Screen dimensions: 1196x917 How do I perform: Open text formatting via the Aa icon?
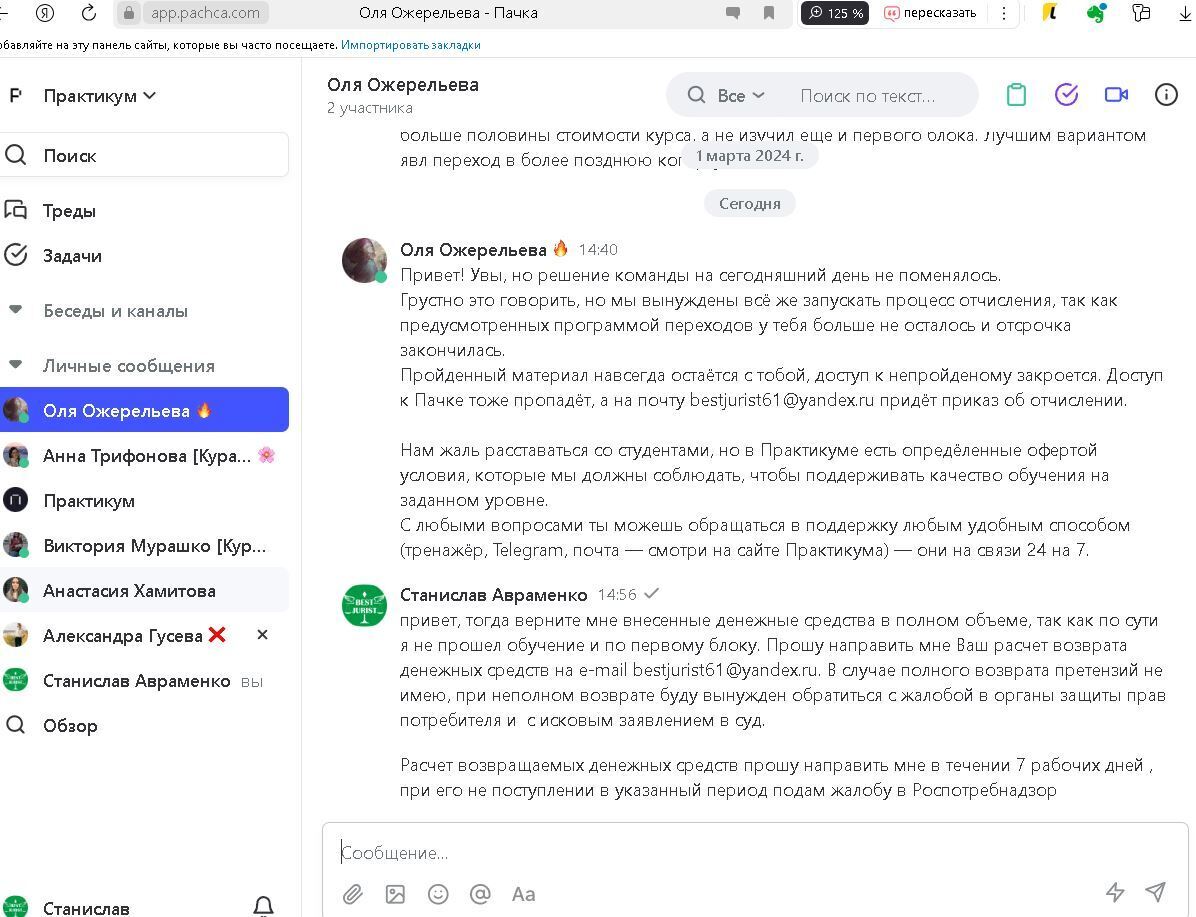tap(523, 894)
